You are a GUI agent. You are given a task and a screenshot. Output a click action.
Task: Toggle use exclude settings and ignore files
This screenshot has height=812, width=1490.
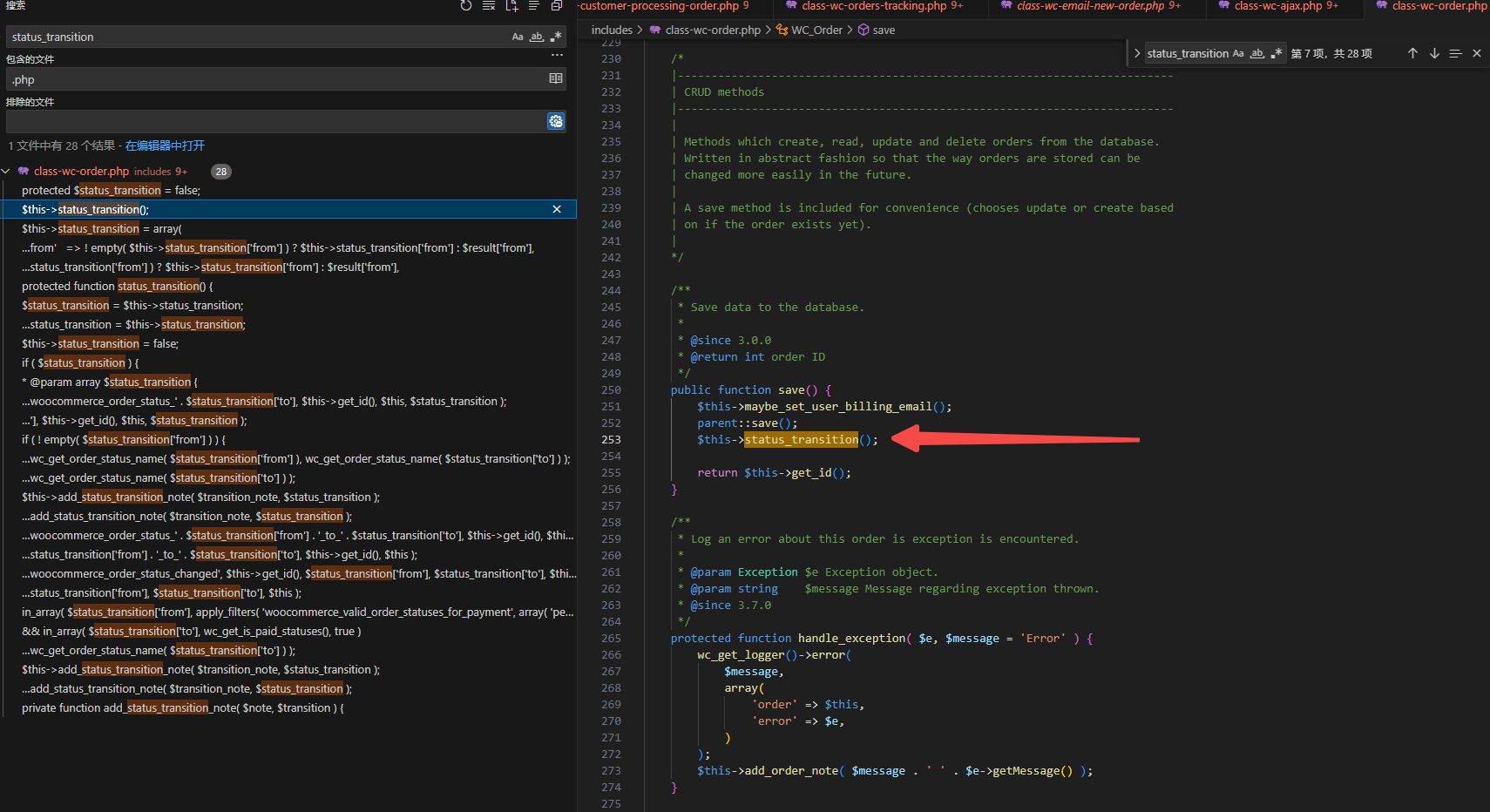click(x=556, y=121)
